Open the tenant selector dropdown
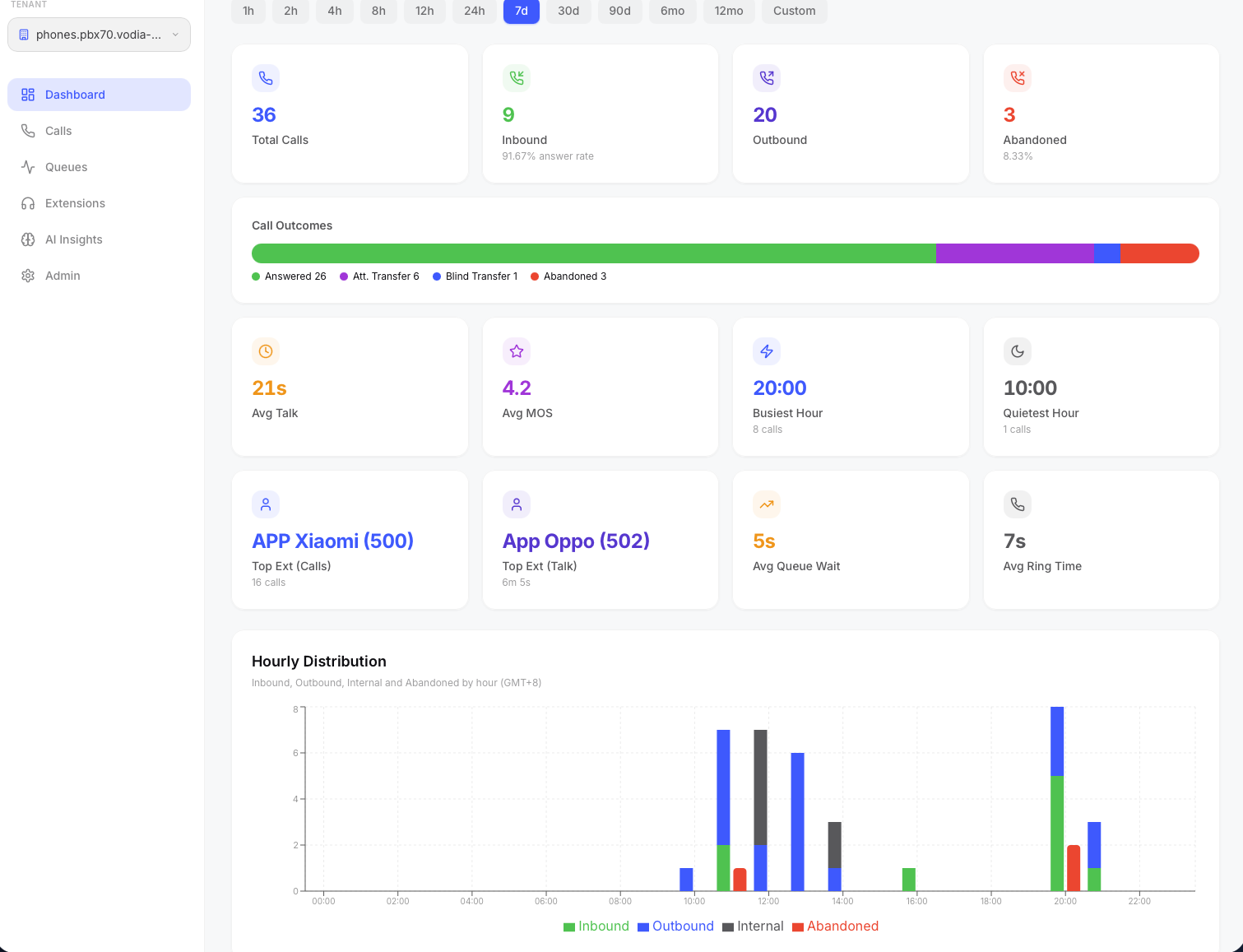Viewport: 1243px width, 952px height. point(98,35)
